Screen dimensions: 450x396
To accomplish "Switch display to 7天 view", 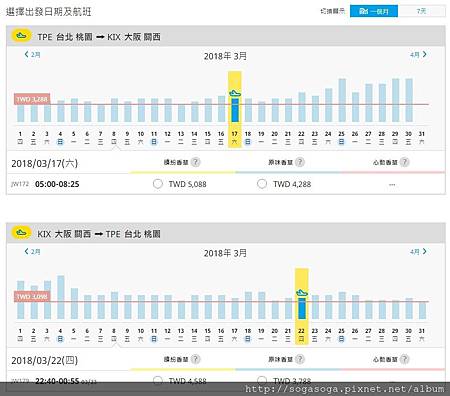I will pyautogui.click(x=421, y=11).
